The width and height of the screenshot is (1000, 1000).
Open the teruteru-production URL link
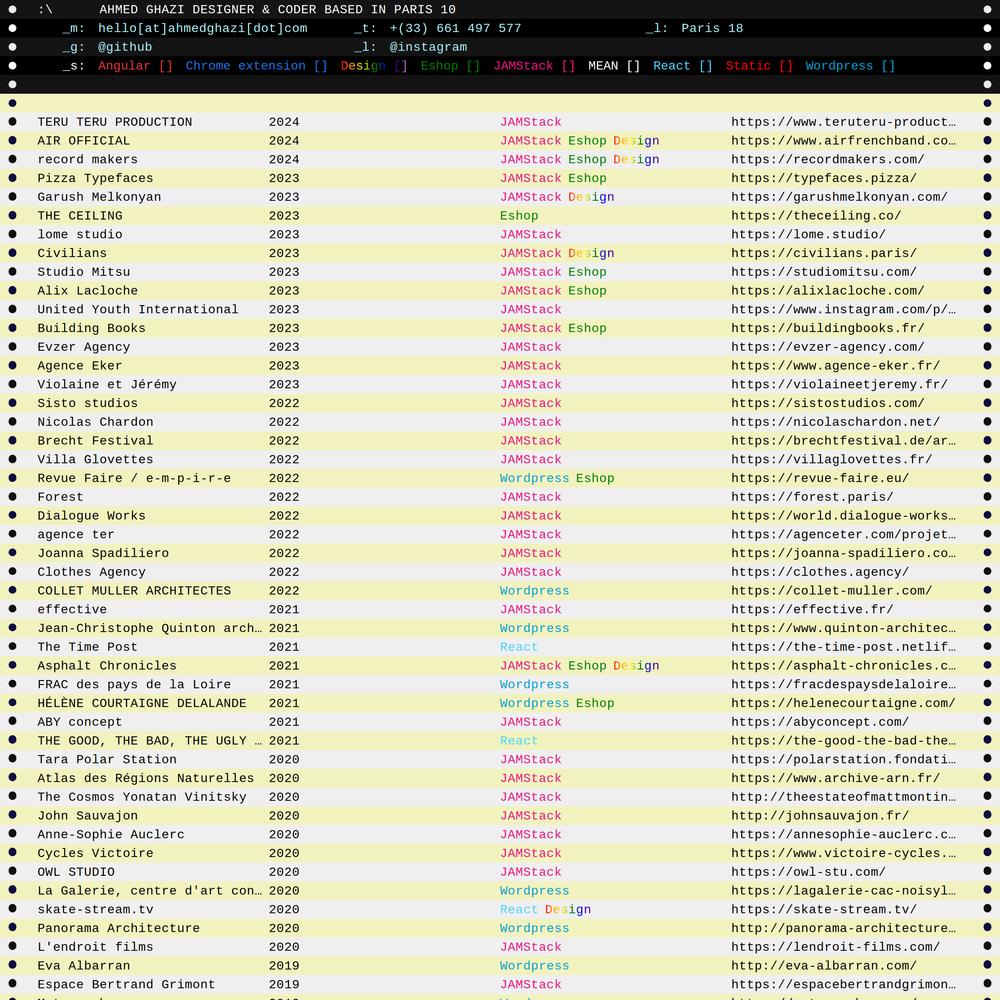point(843,122)
